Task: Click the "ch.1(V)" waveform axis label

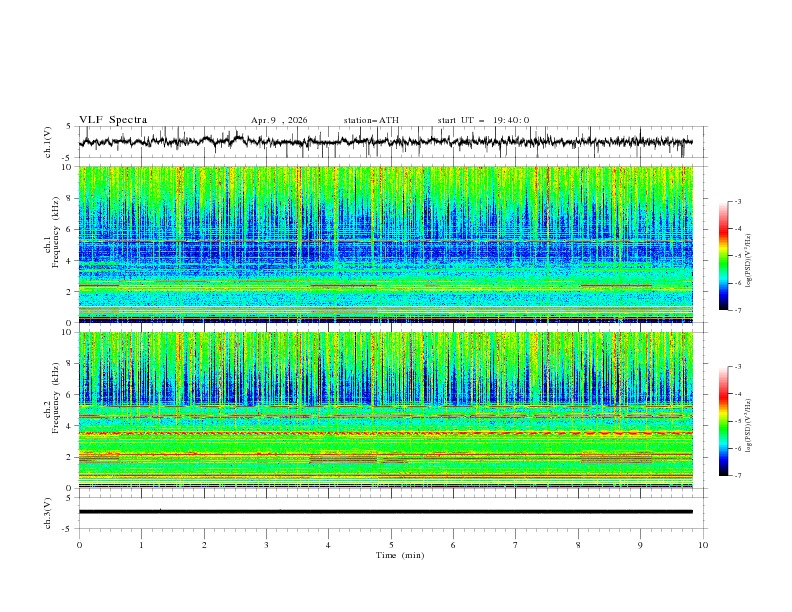Action: [x=47, y=142]
